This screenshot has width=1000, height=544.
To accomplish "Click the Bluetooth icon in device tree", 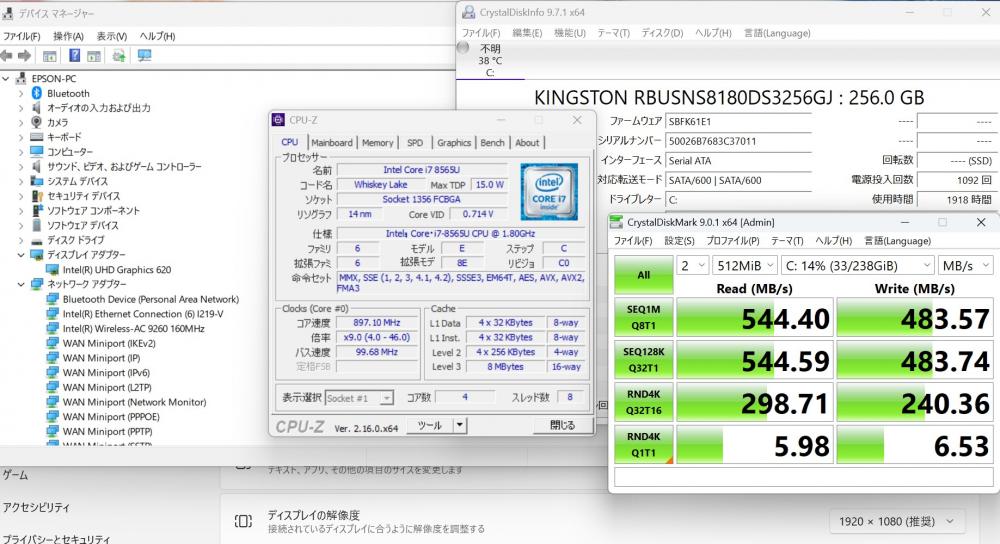I will pos(37,93).
